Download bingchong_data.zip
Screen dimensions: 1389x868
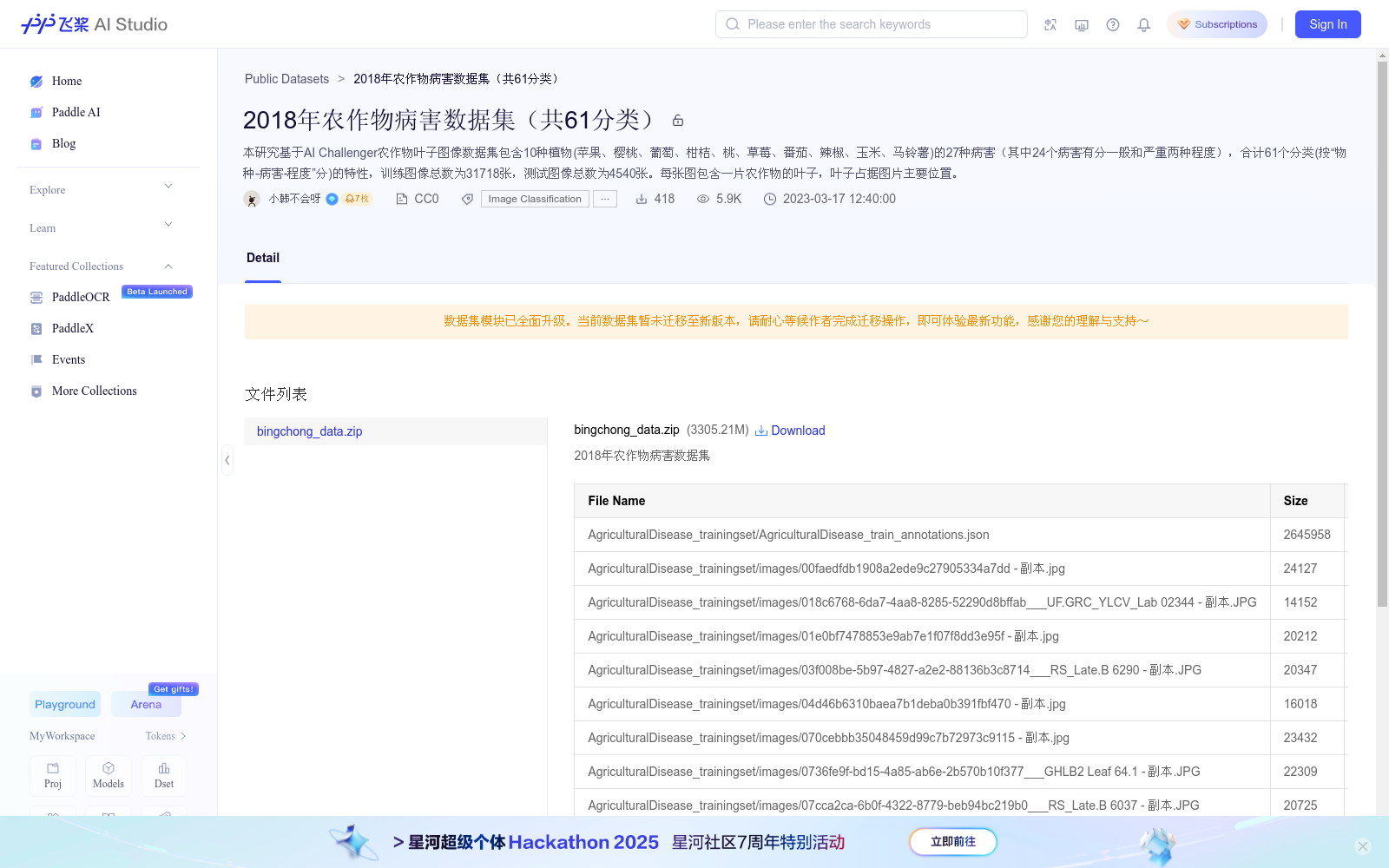click(x=790, y=431)
